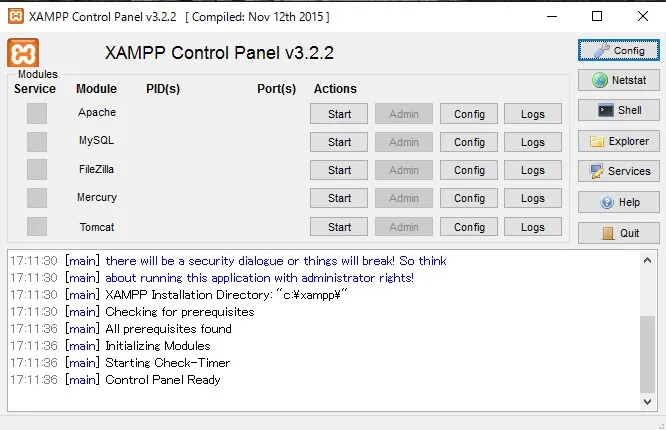Start the Apache module

[339, 114]
